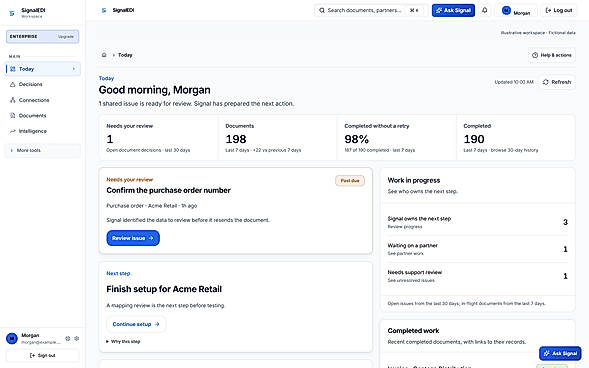Expand the Why this step disclosure
The image size is (589, 368).
coord(123,341)
